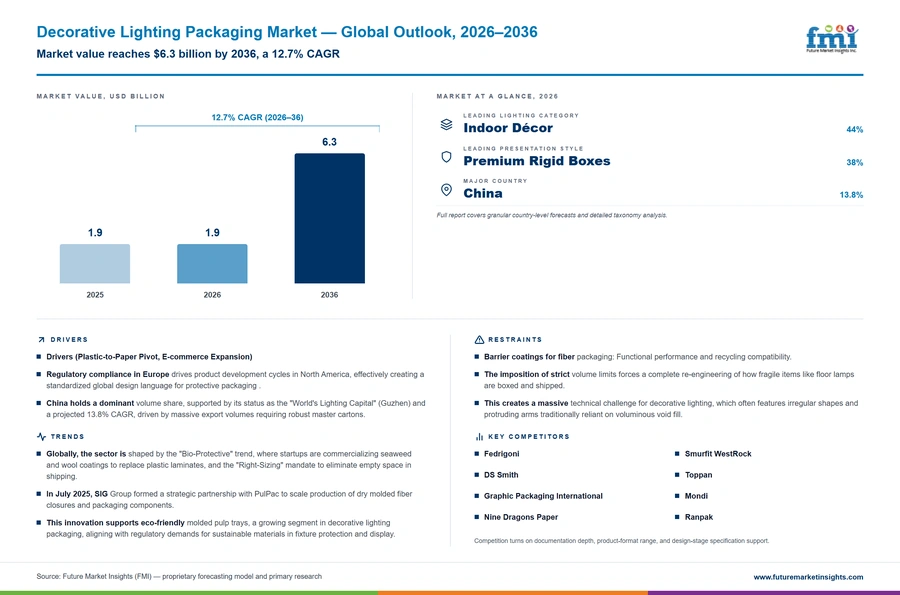Click the TRENDS section heading
Screen dimensions: 900x595
67,437
